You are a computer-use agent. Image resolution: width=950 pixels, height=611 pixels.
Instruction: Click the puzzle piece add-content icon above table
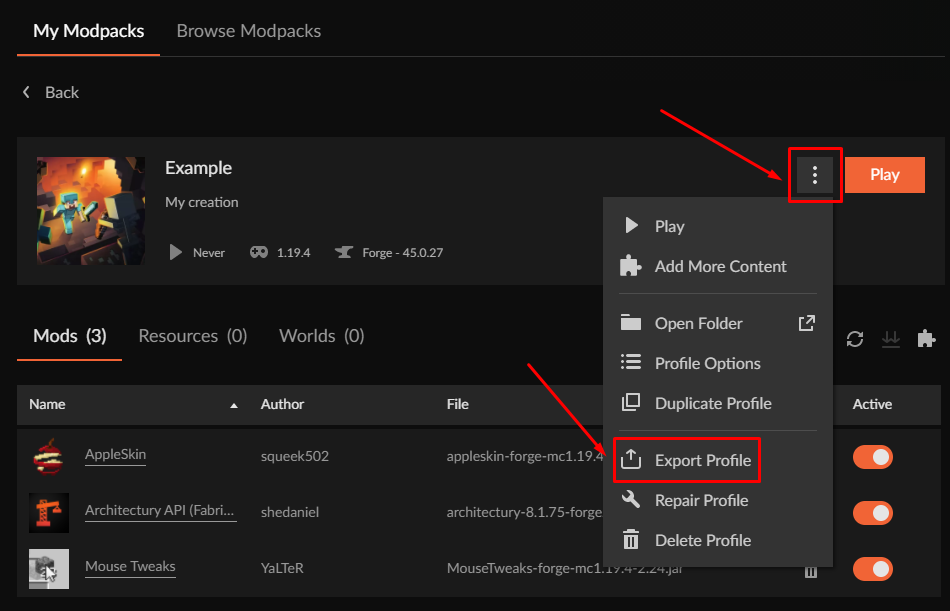926,339
